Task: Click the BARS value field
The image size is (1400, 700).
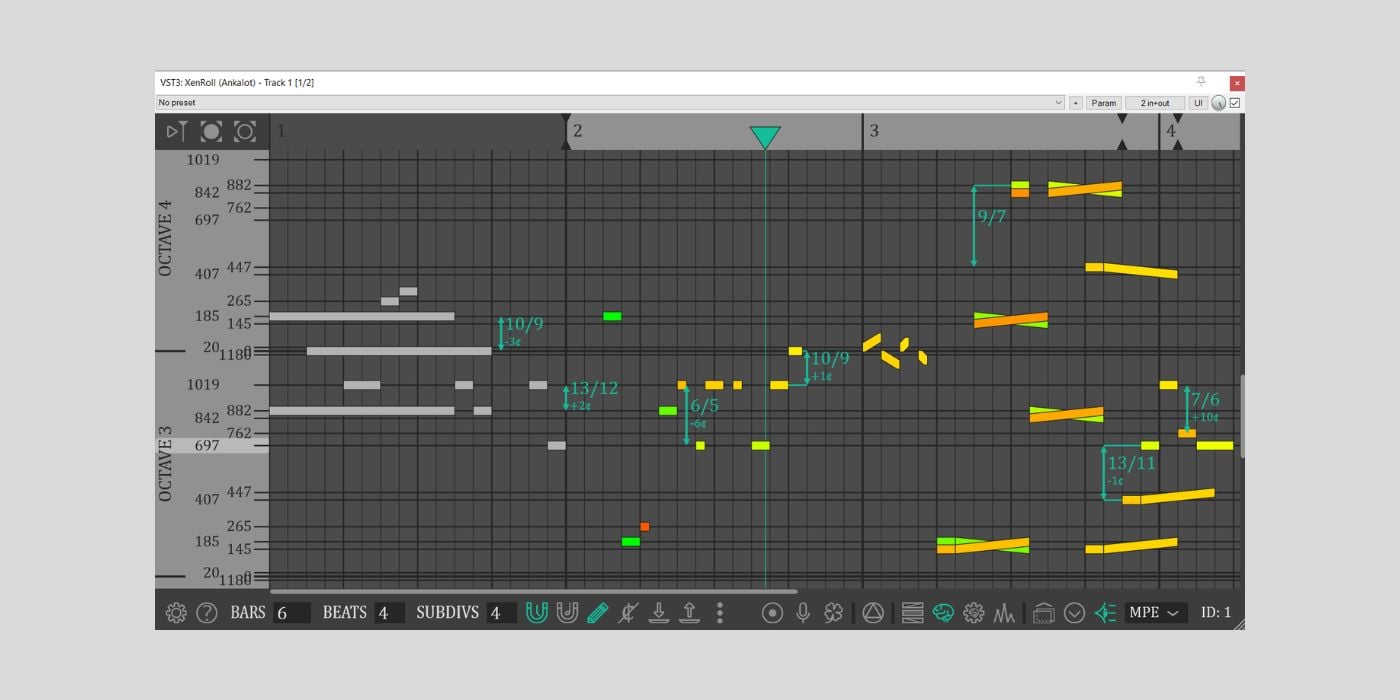Action: (x=291, y=613)
